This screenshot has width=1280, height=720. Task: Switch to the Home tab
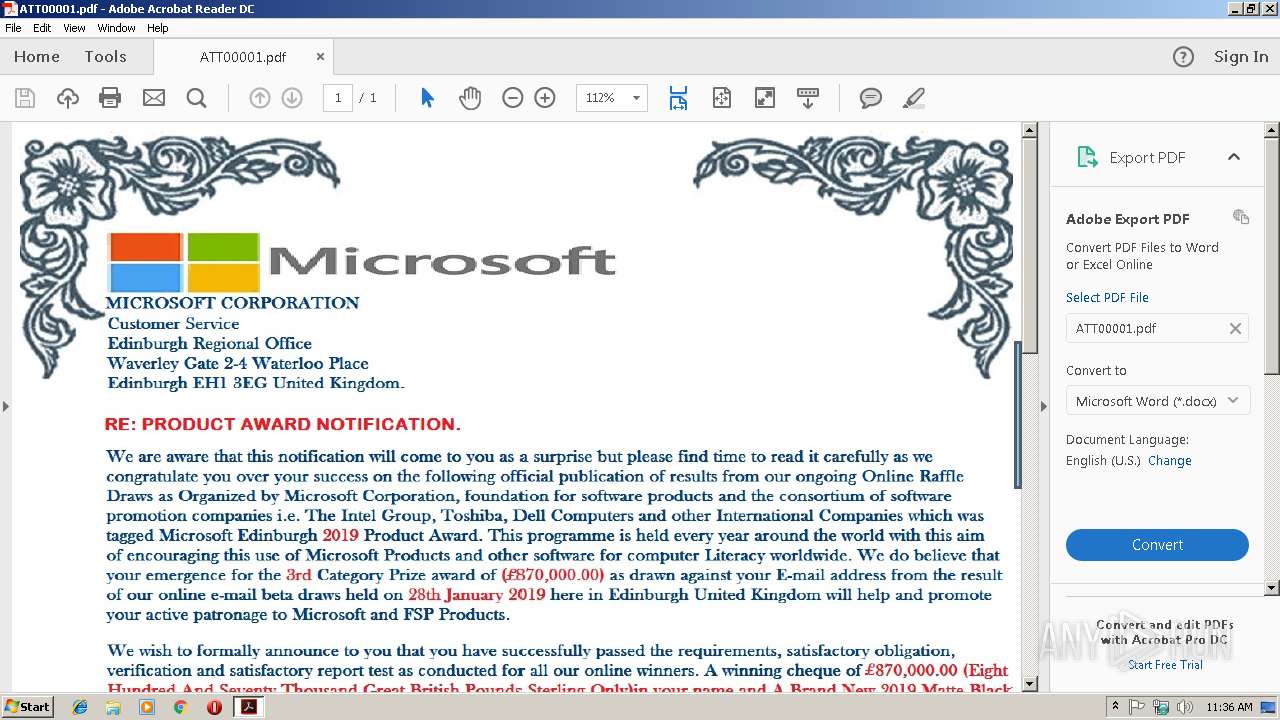(37, 57)
